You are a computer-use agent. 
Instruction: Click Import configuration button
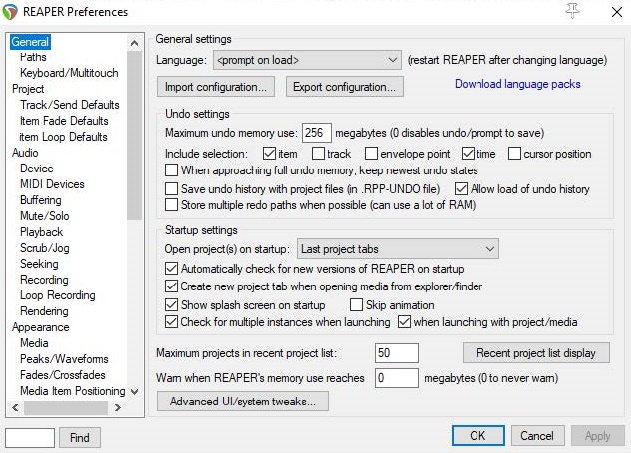click(216, 87)
